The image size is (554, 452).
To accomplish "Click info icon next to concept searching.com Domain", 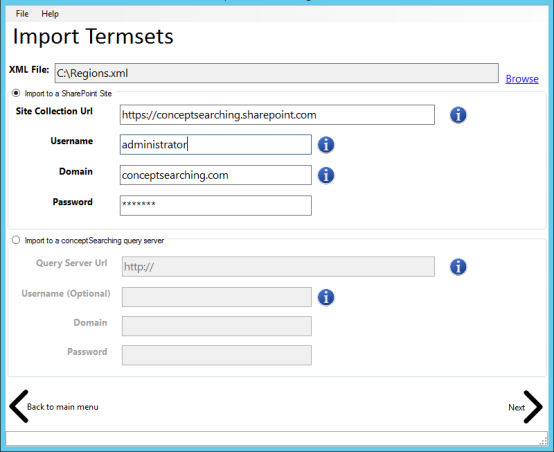I will 326,175.
